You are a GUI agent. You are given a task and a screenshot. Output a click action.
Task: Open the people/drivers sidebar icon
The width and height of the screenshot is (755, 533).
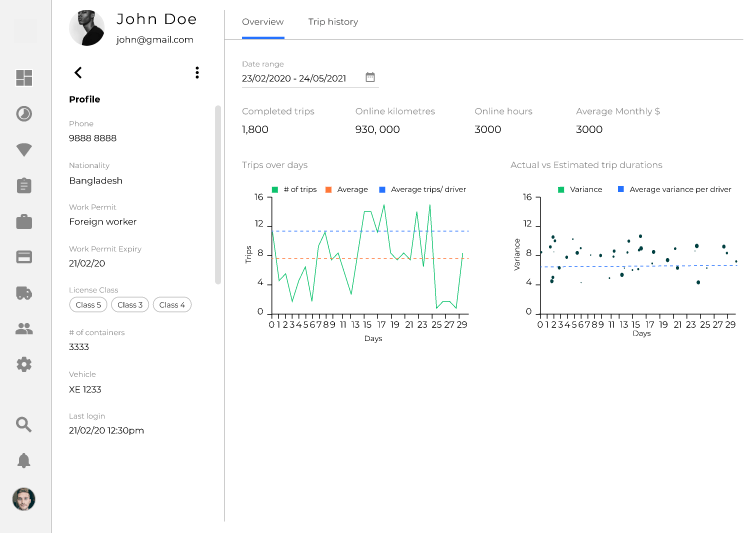pyautogui.click(x=24, y=329)
